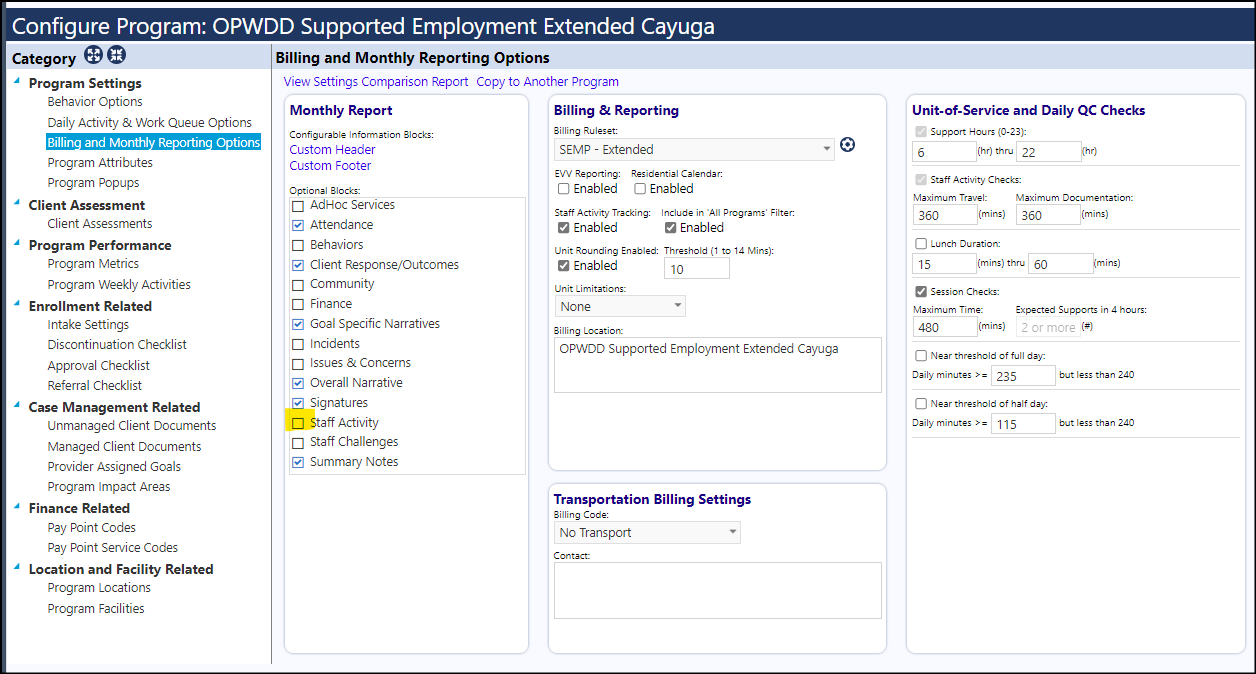Open the transportation Billing Code dropdown
The height and width of the screenshot is (674, 1256).
click(x=647, y=532)
